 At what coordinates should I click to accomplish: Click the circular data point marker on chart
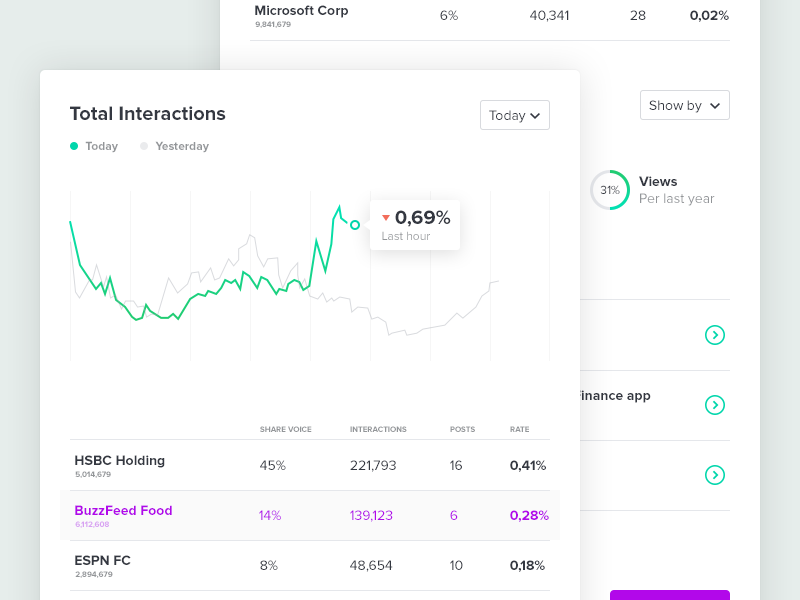[355, 225]
